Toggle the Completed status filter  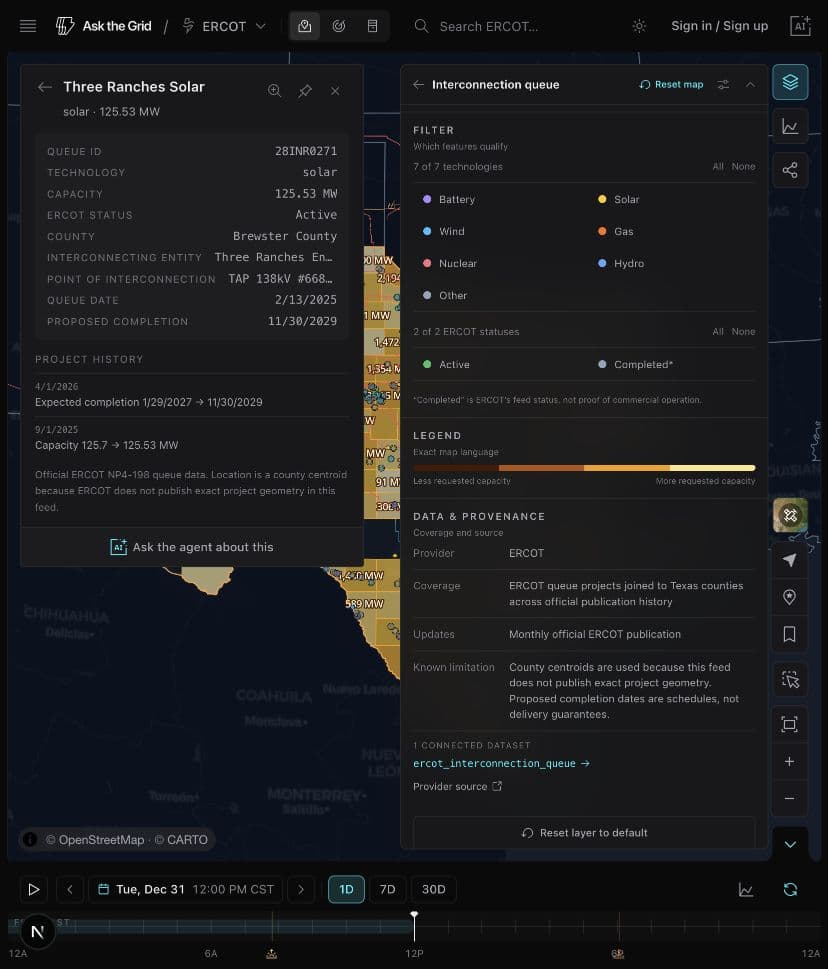point(636,365)
